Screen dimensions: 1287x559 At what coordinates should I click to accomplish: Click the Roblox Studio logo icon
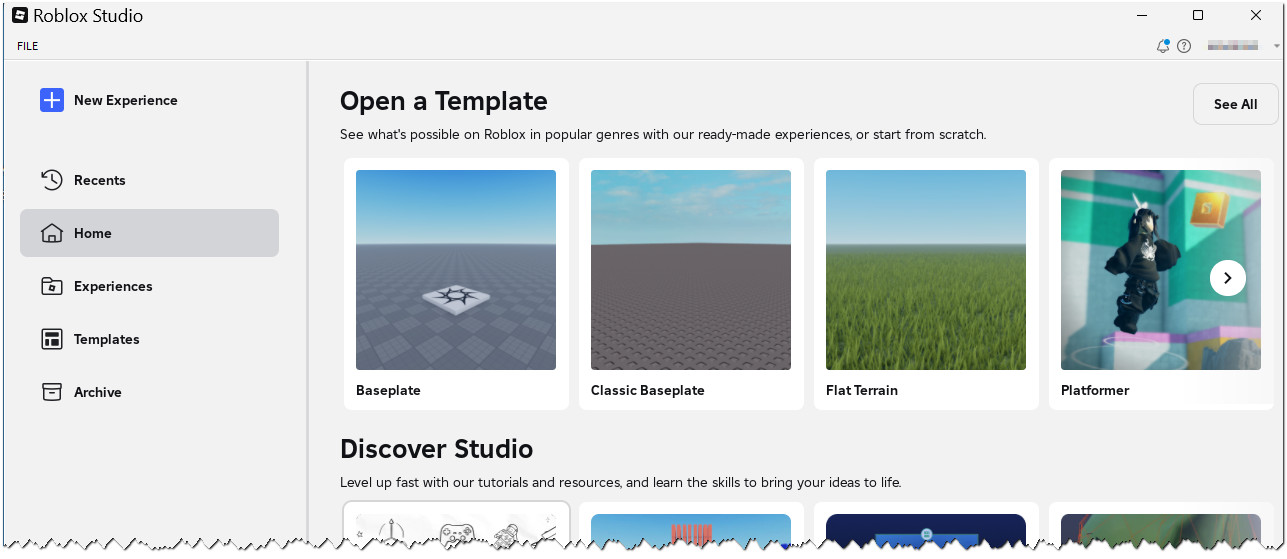pos(19,16)
